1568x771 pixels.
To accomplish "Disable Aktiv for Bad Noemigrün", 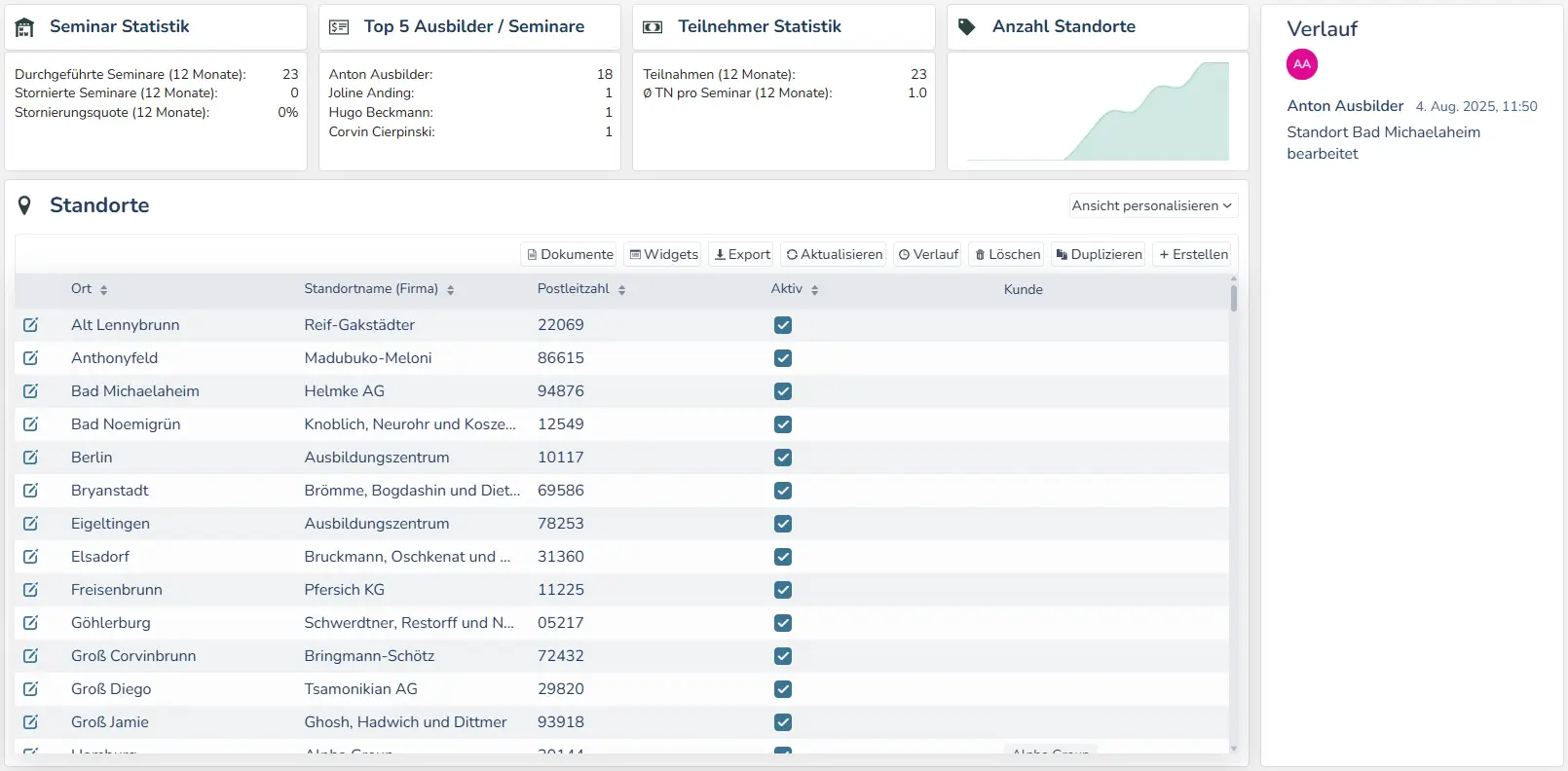I will (x=783, y=424).
